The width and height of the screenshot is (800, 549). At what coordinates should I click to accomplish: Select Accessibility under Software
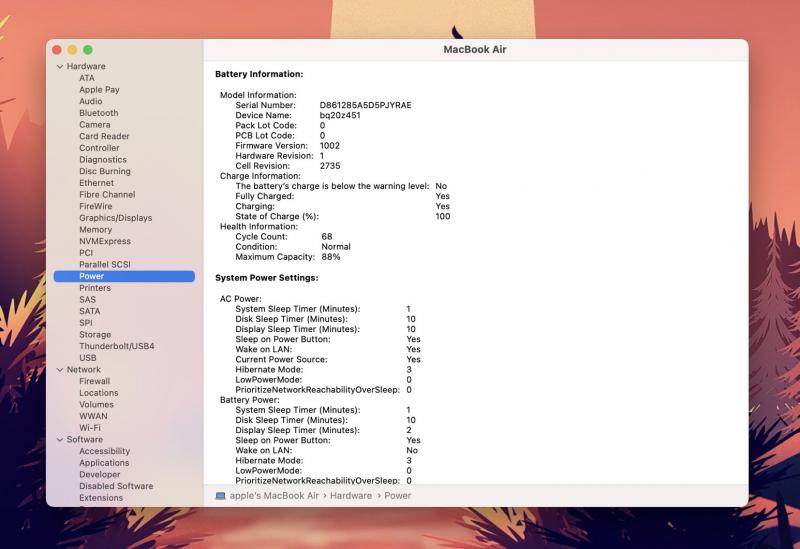pos(104,451)
